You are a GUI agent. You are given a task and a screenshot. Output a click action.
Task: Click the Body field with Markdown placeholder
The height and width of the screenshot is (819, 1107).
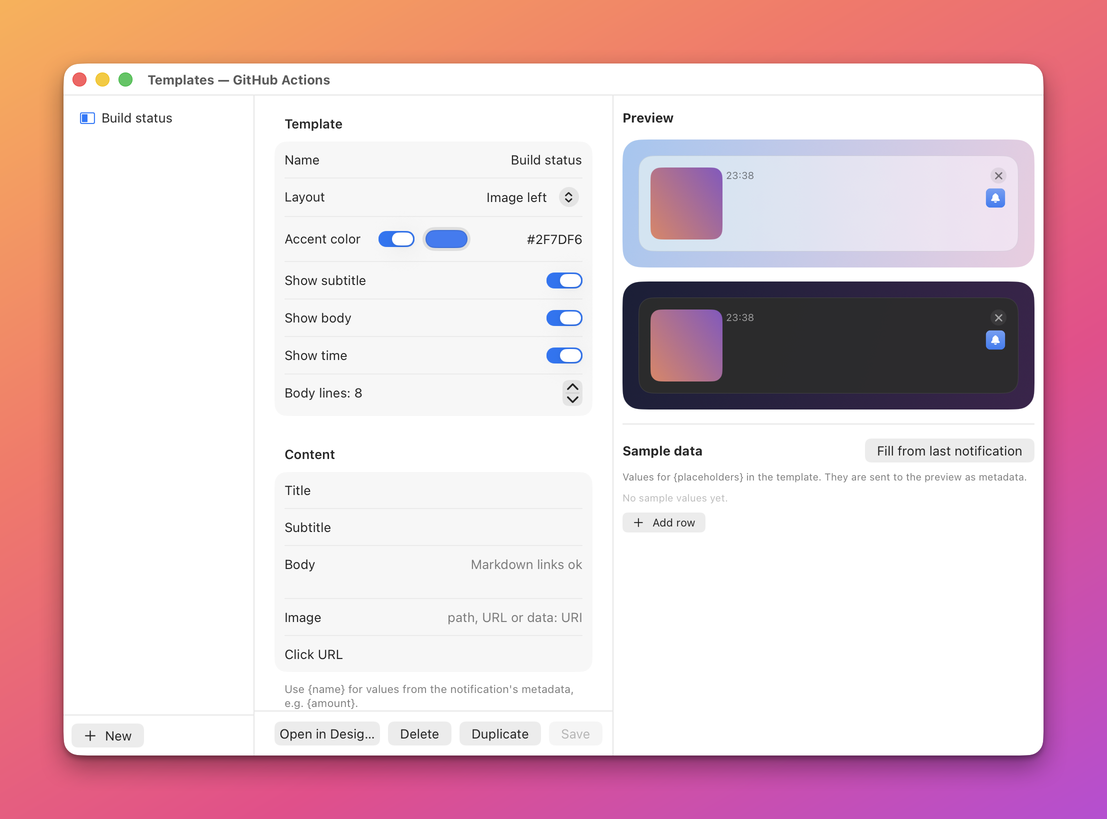click(x=433, y=572)
